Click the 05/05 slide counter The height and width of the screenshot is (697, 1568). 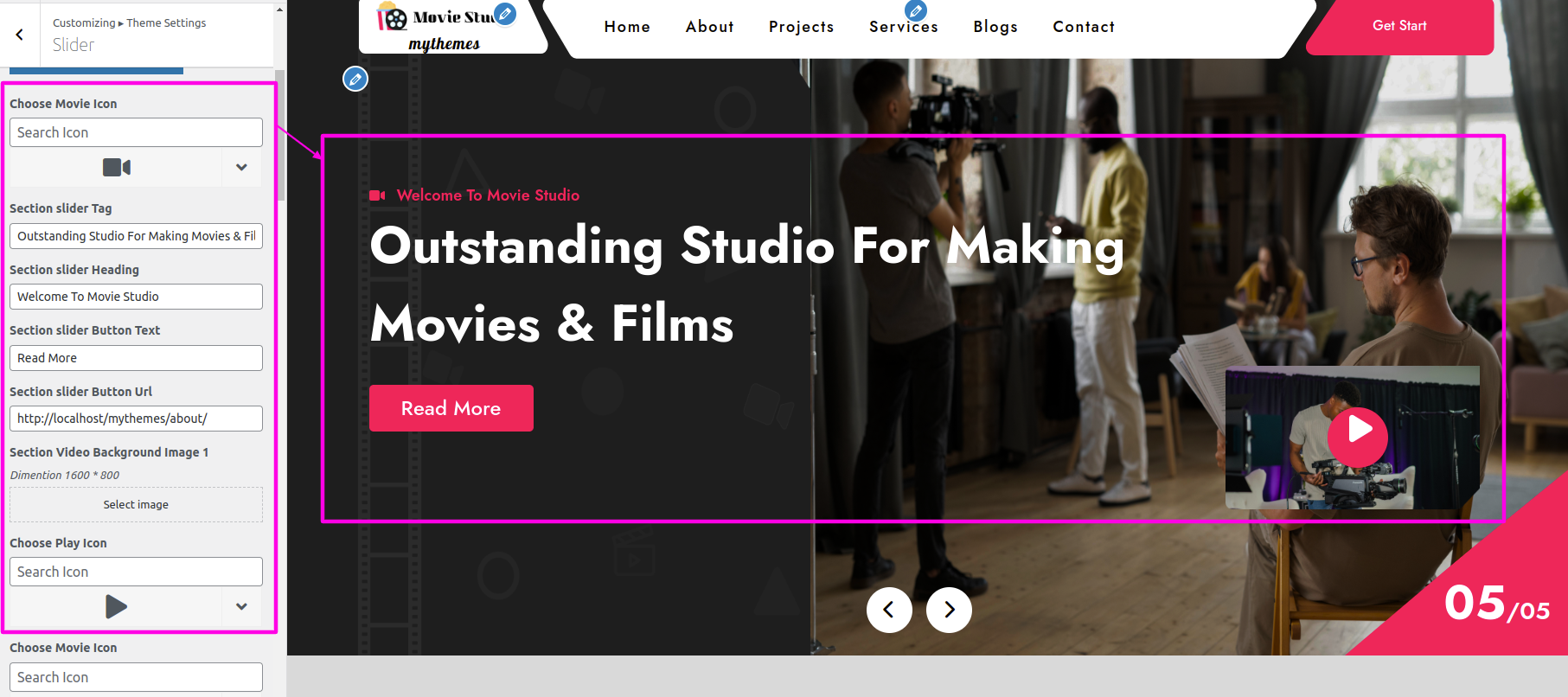pyautogui.click(x=1497, y=604)
